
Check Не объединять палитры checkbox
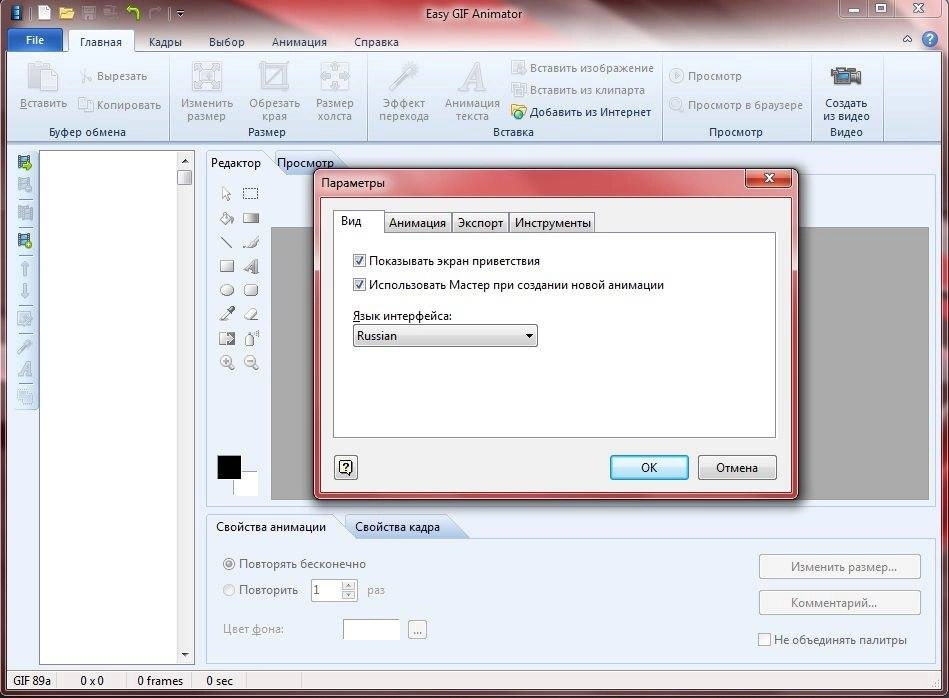tap(764, 639)
